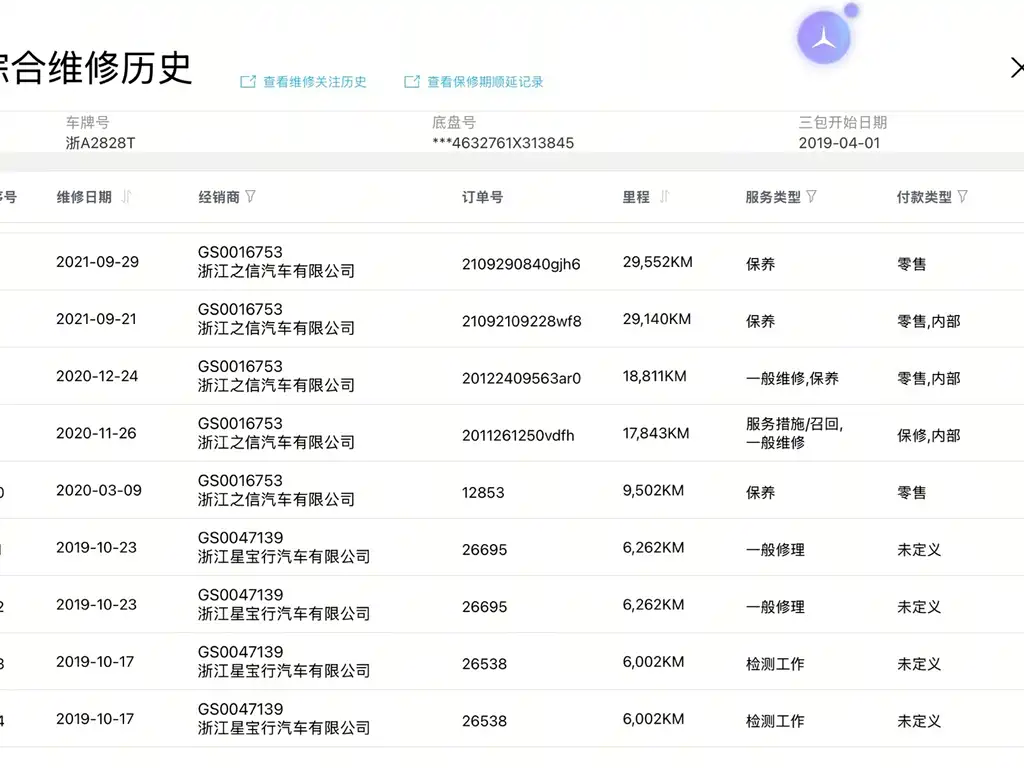Image resolution: width=1024 pixels, height=768 pixels.
Task: Click repair date 2021-09-21
Action: [x=96, y=319]
